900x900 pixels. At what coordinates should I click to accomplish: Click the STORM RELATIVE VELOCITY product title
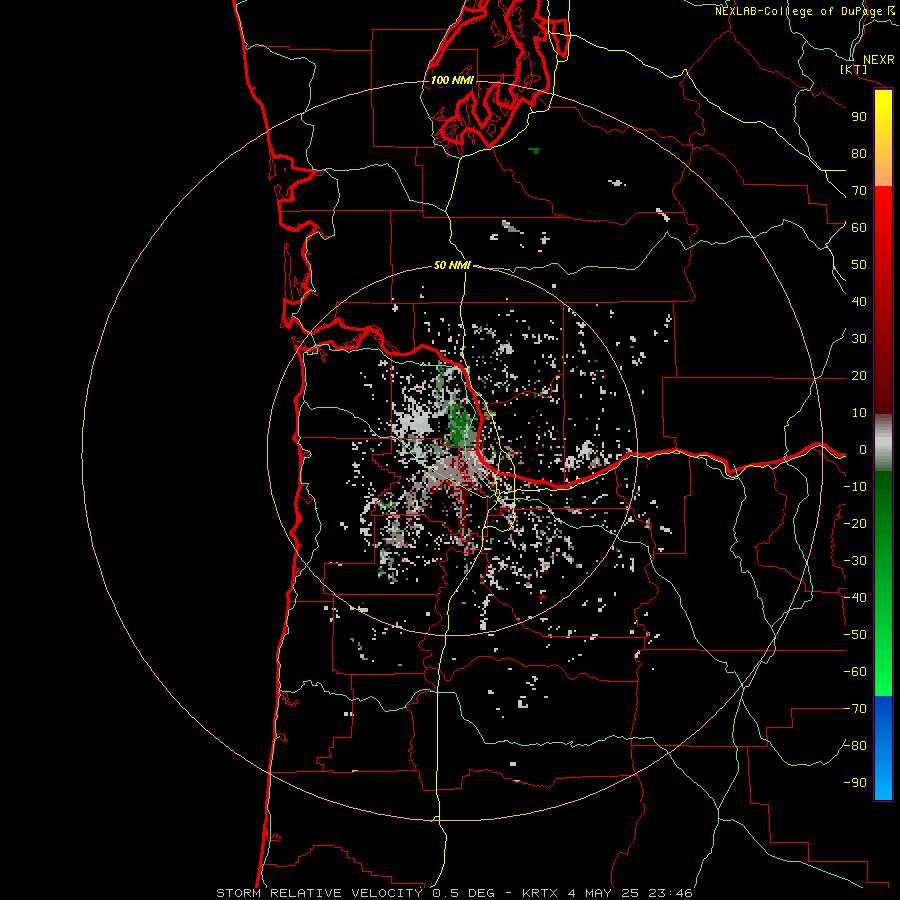pos(319,893)
